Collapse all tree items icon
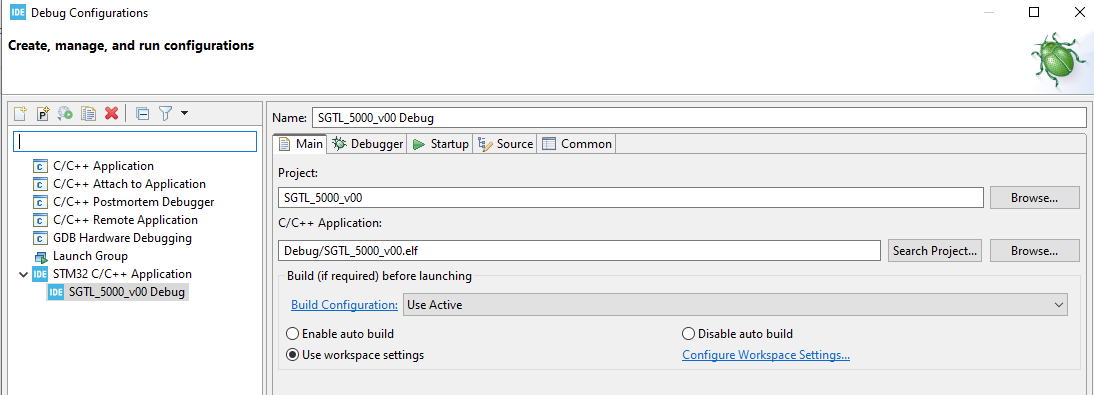This screenshot has height=395, width=1094. coord(143,114)
